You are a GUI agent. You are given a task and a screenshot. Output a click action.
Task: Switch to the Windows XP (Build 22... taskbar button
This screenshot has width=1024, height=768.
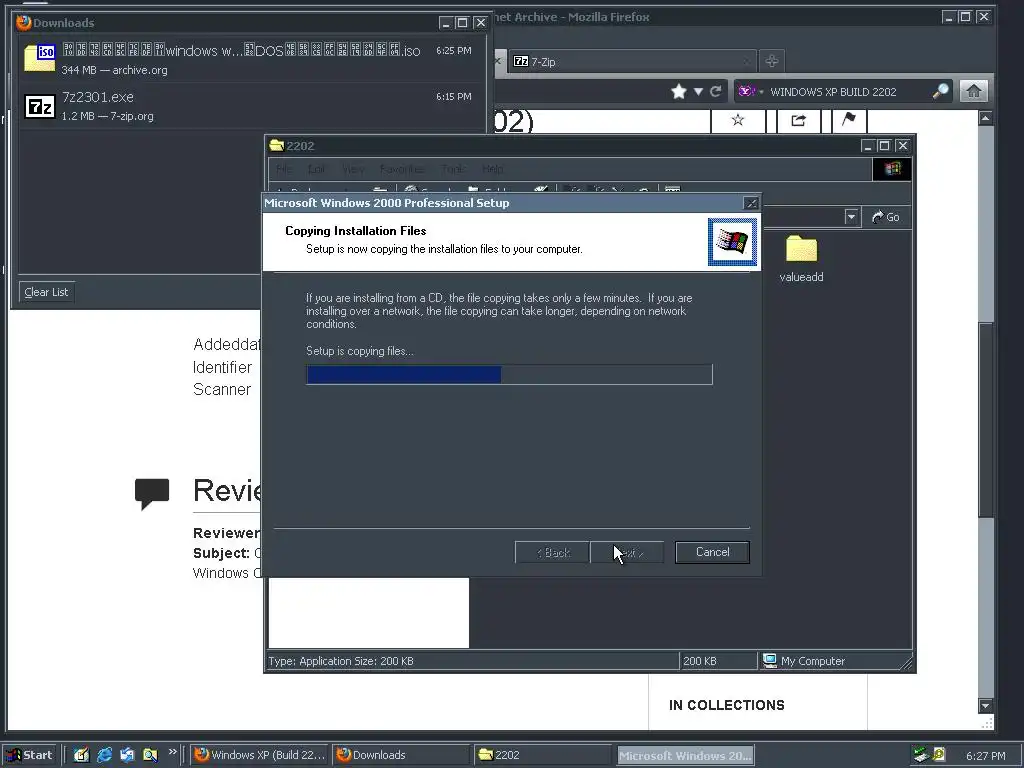click(x=260, y=755)
